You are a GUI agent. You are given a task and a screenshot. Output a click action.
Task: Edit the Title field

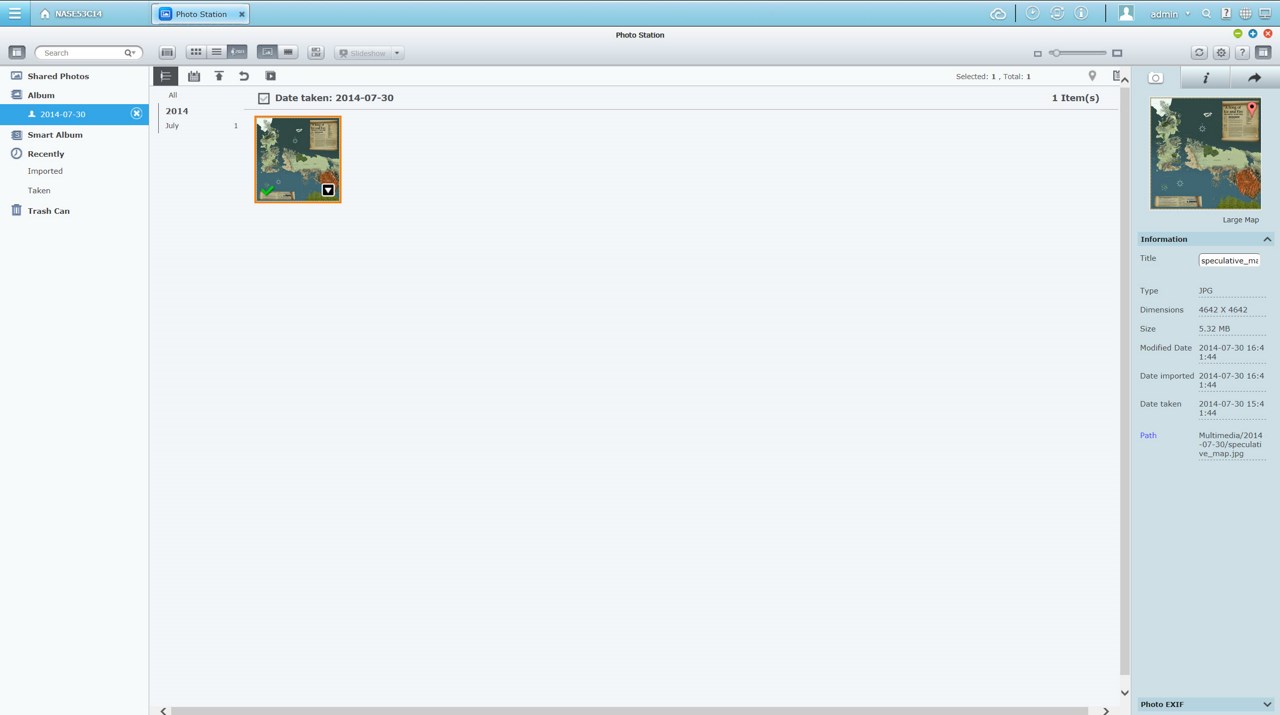1229,260
